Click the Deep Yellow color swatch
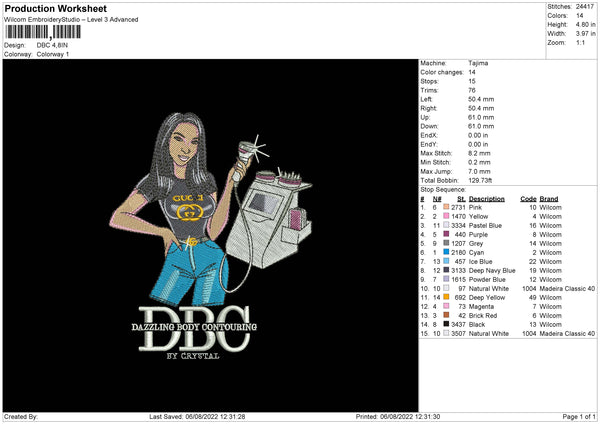The image size is (600, 424). tap(444, 297)
